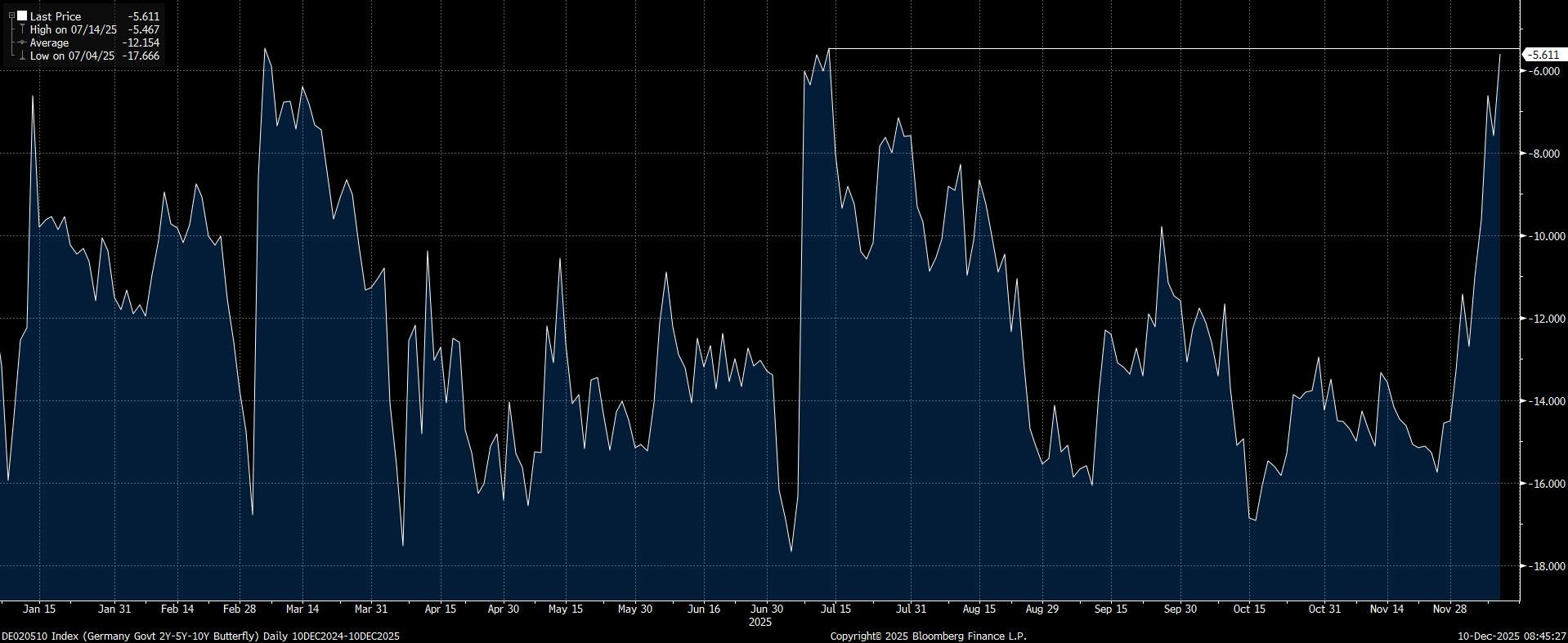Click the Nov 28 date axis label
This screenshot has width=1568, height=643.
pos(1449,609)
